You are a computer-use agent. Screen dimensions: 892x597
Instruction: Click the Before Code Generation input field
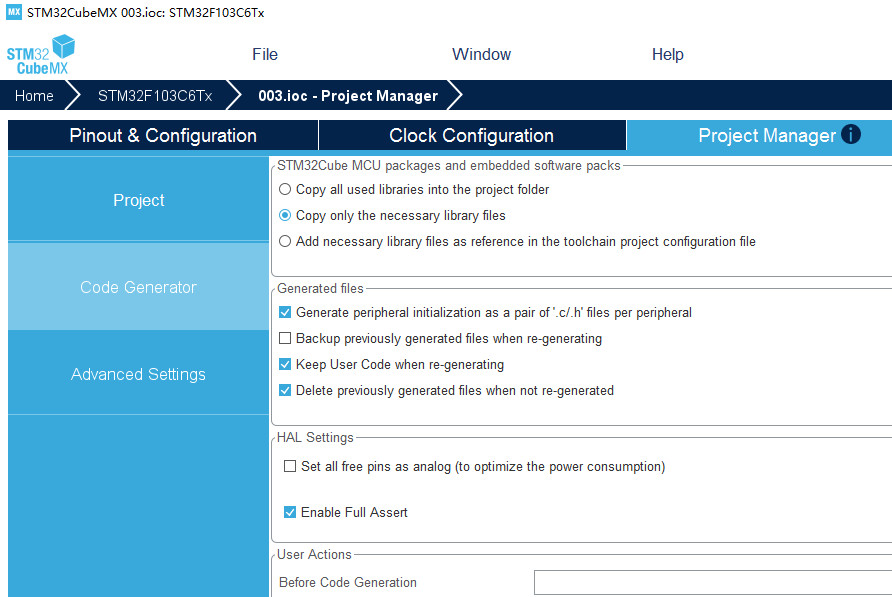point(713,583)
